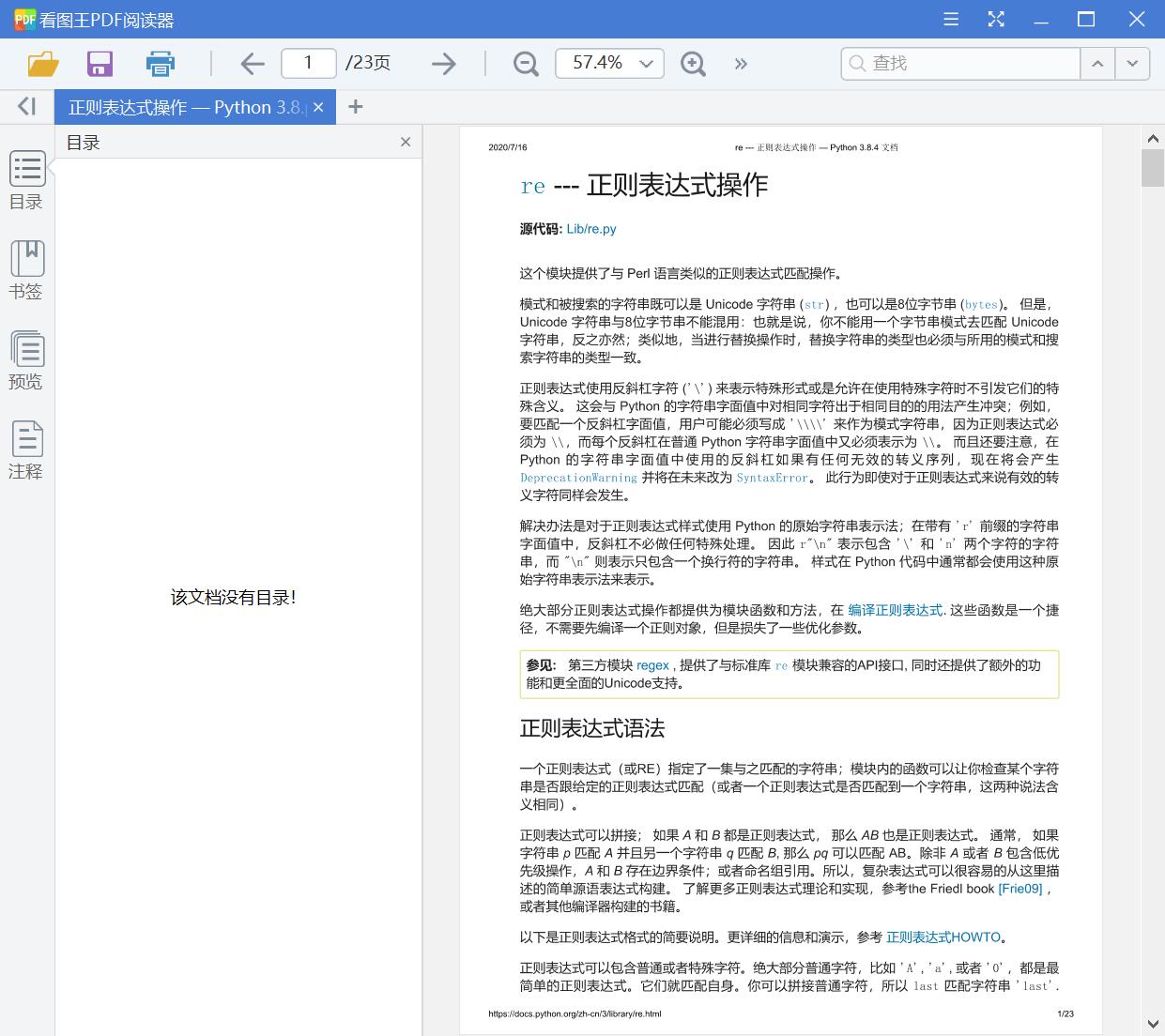Toggle the 目录 catalog panel
This screenshot has width=1165, height=1036.
(26, 180)
